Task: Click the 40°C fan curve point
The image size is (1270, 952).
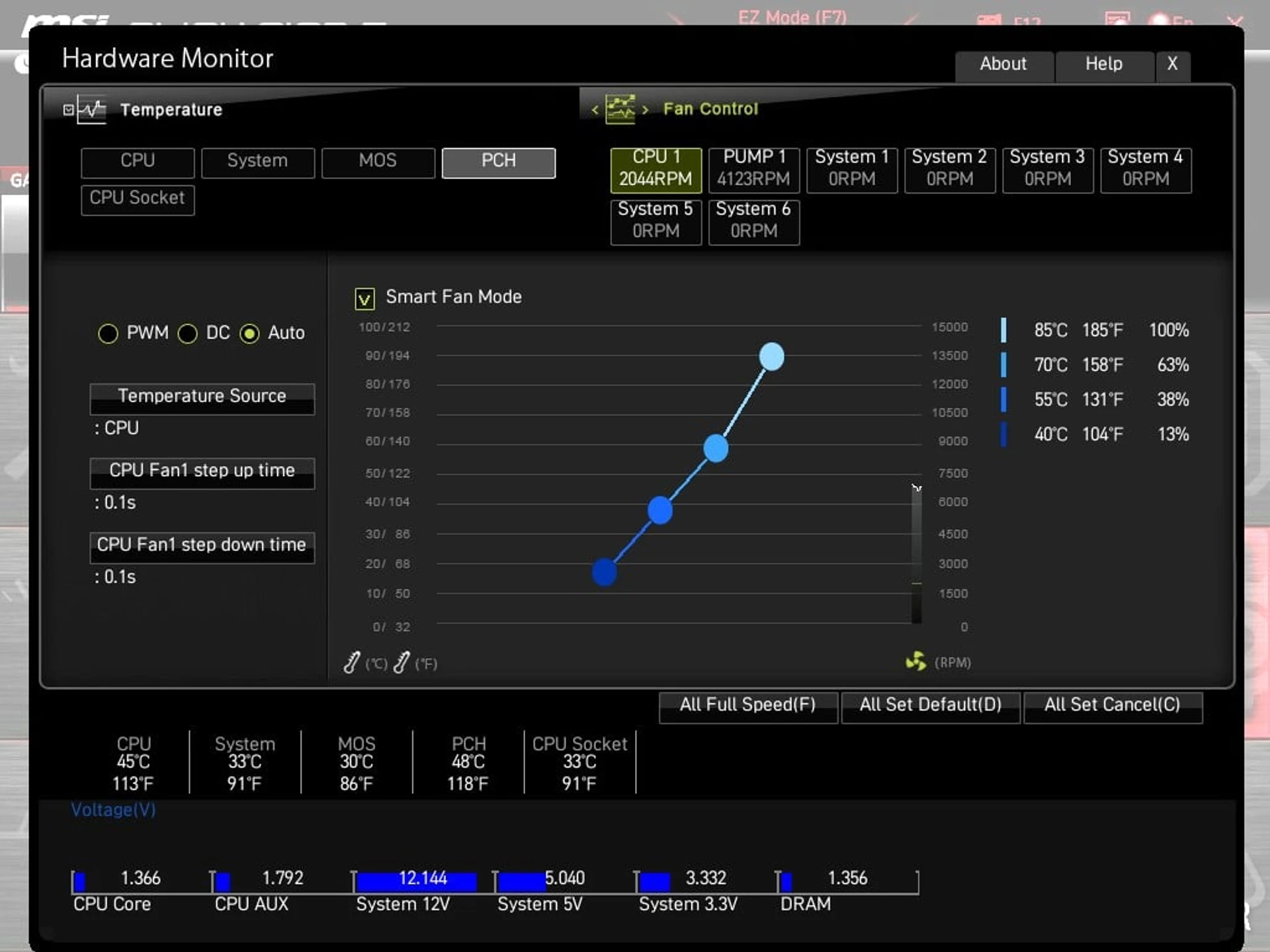Action: click(x=604, y=573)
